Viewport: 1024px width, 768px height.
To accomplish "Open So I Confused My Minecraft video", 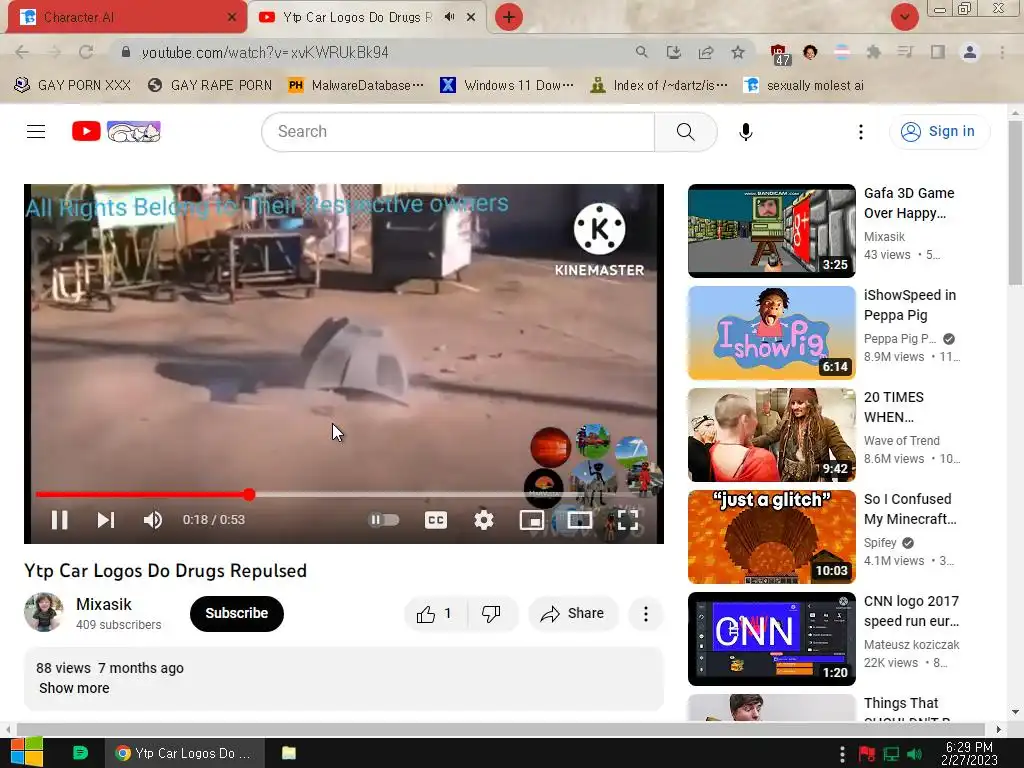I will pos(771,536).
